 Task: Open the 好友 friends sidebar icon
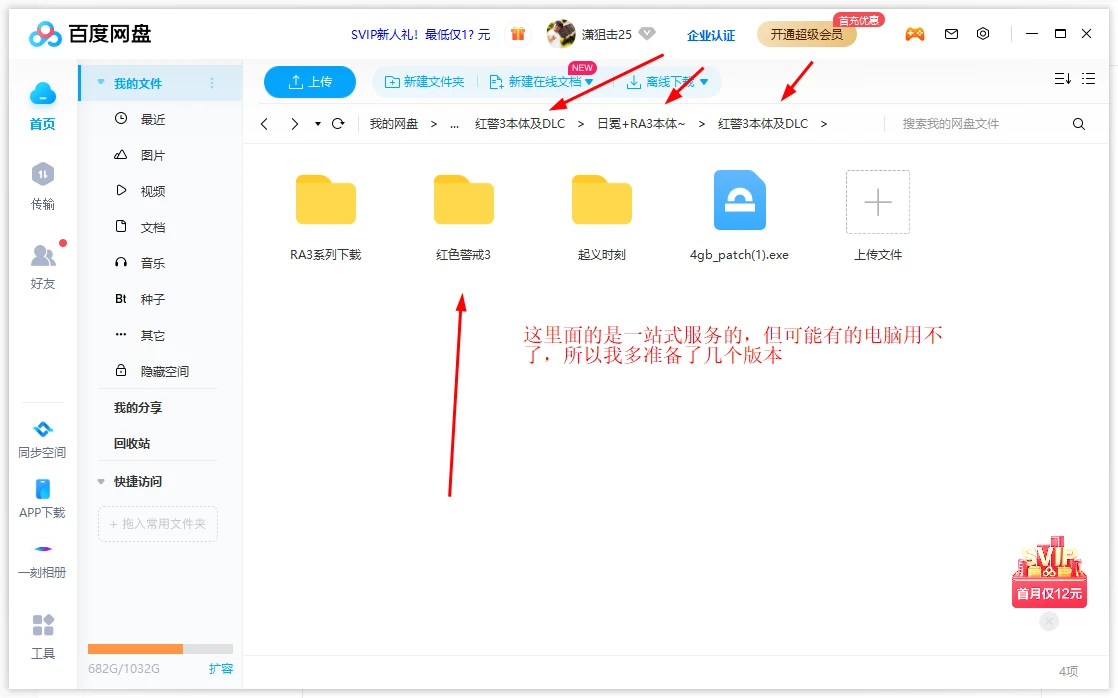43,266
